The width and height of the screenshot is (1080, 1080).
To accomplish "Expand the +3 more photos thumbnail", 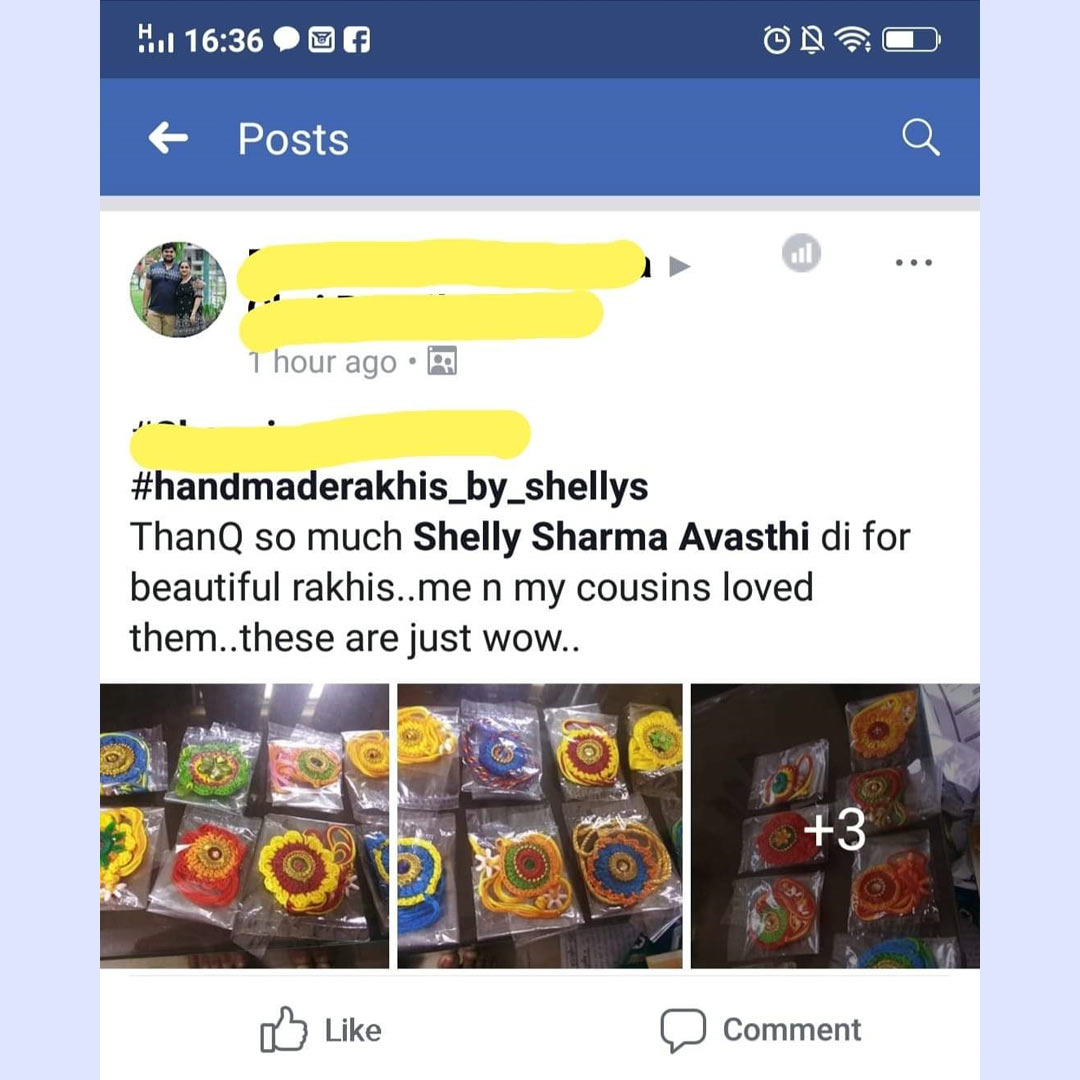I will 835,826.
